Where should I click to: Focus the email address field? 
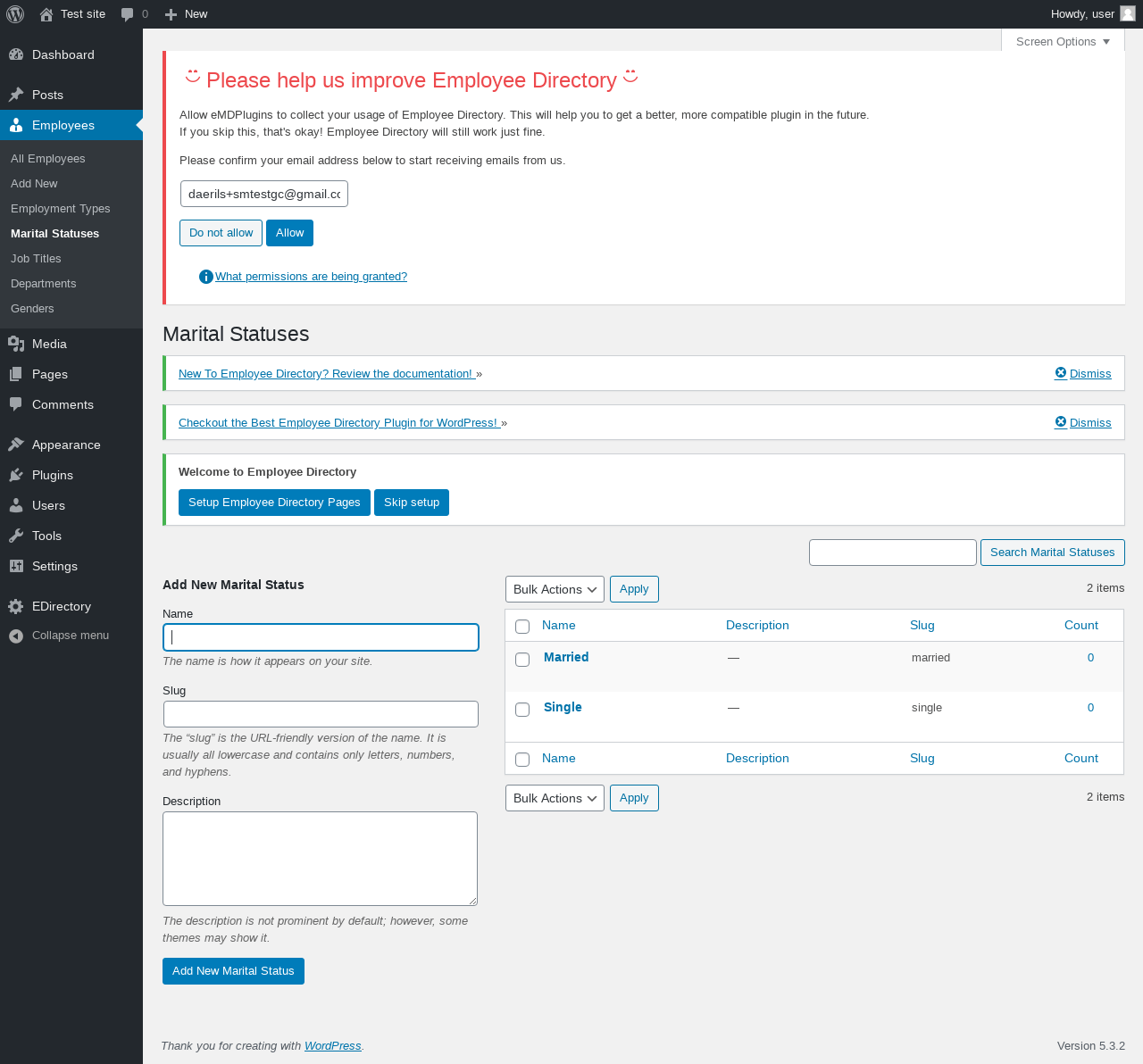[x=264, y=194]
